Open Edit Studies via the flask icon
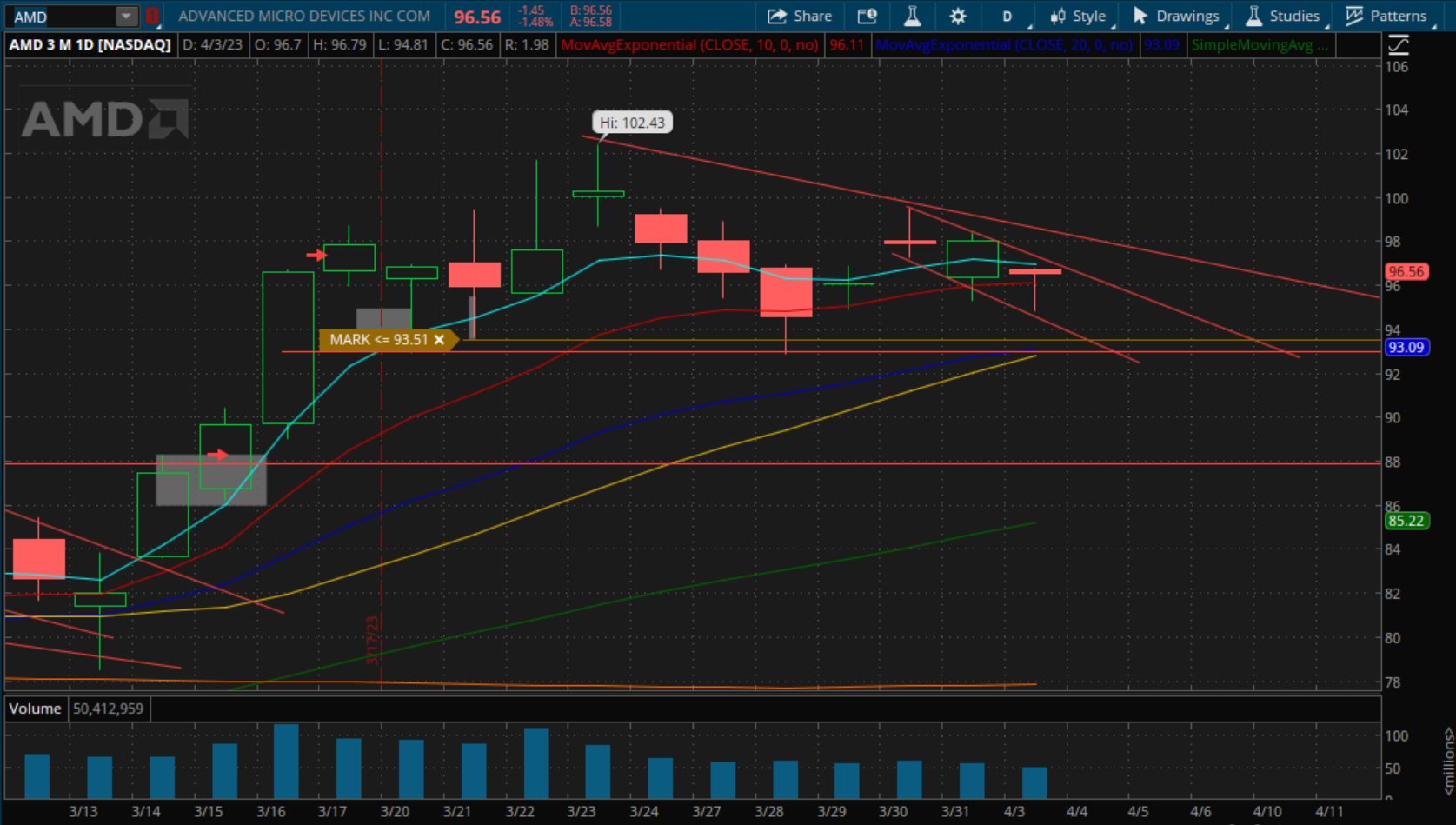1456x825 pixels. [x=912, y=16]
